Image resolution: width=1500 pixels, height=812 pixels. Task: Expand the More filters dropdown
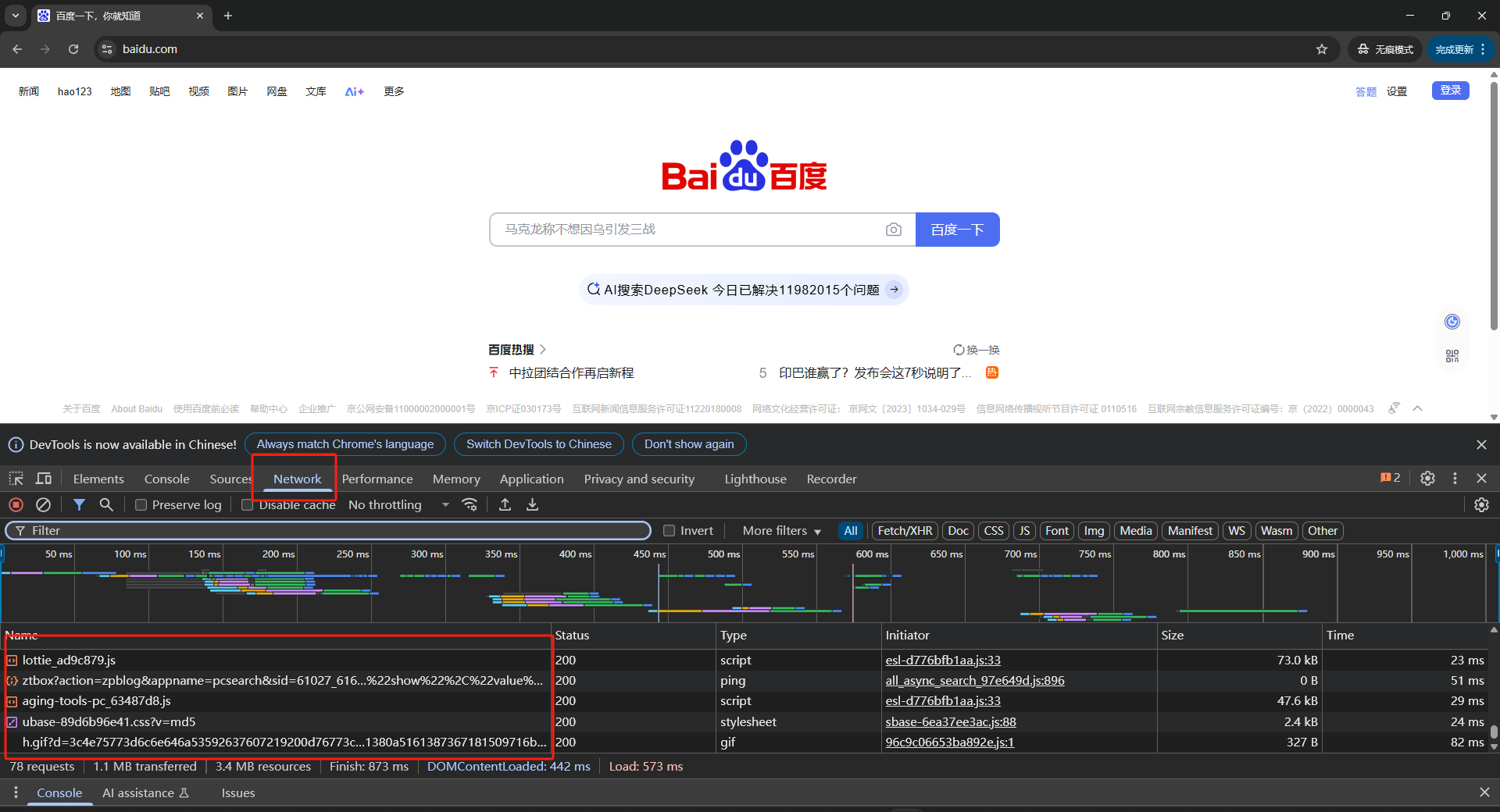coord(782,531)
